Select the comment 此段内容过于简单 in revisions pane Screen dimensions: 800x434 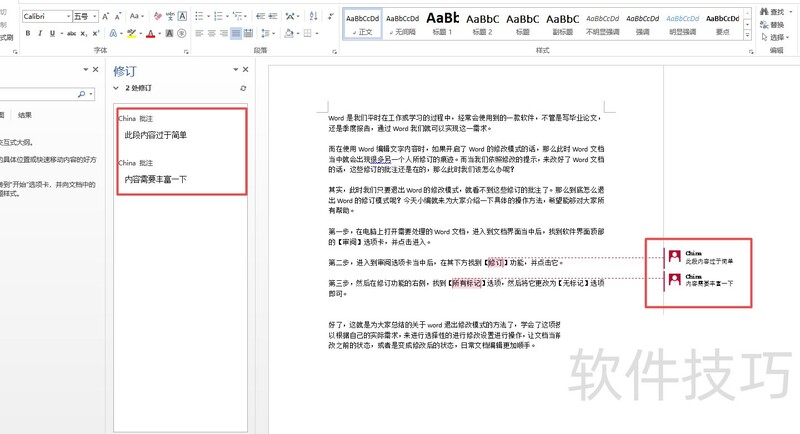(x=155, y=135)
